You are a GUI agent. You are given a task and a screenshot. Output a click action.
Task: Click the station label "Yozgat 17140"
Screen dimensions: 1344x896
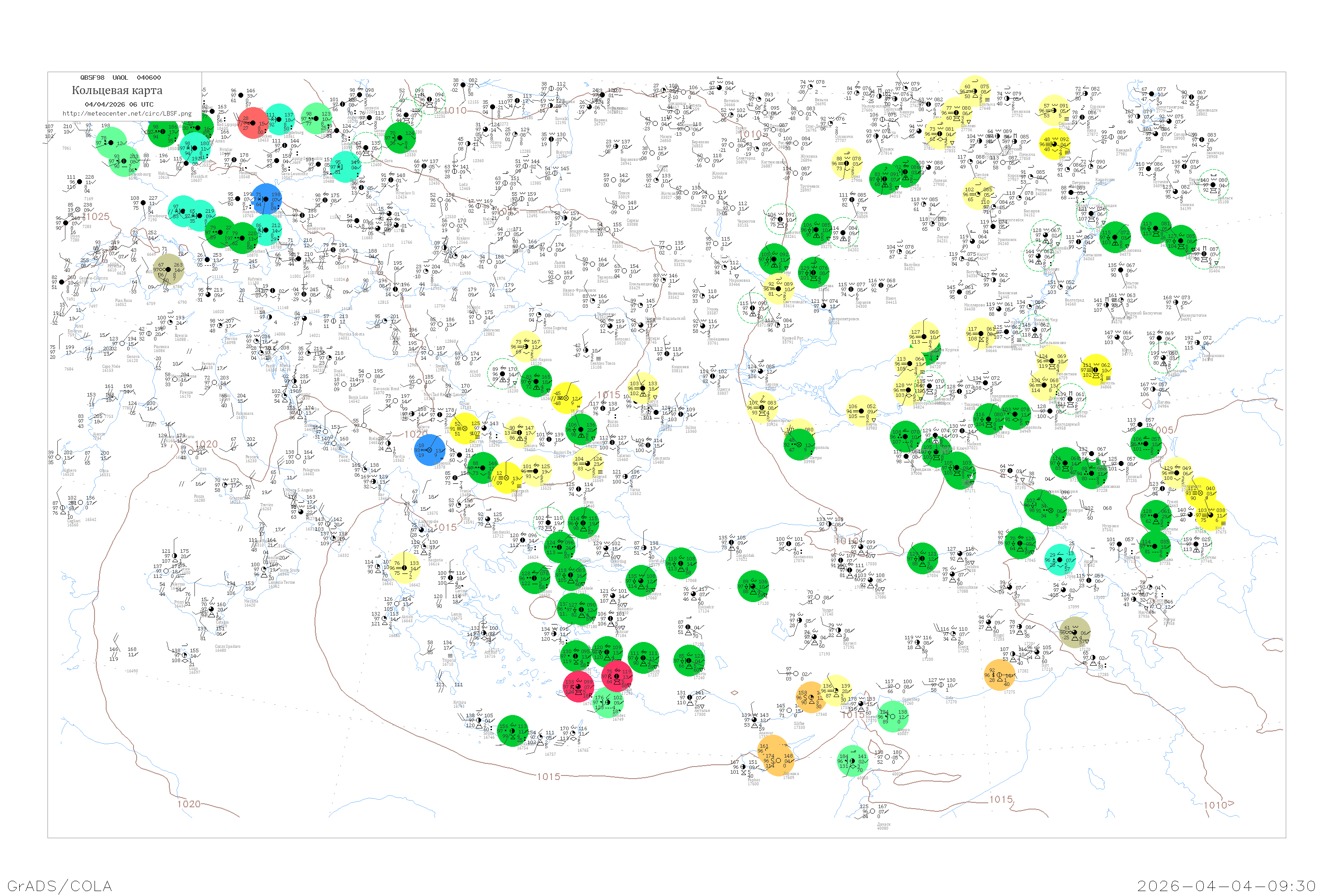point(827,612)
